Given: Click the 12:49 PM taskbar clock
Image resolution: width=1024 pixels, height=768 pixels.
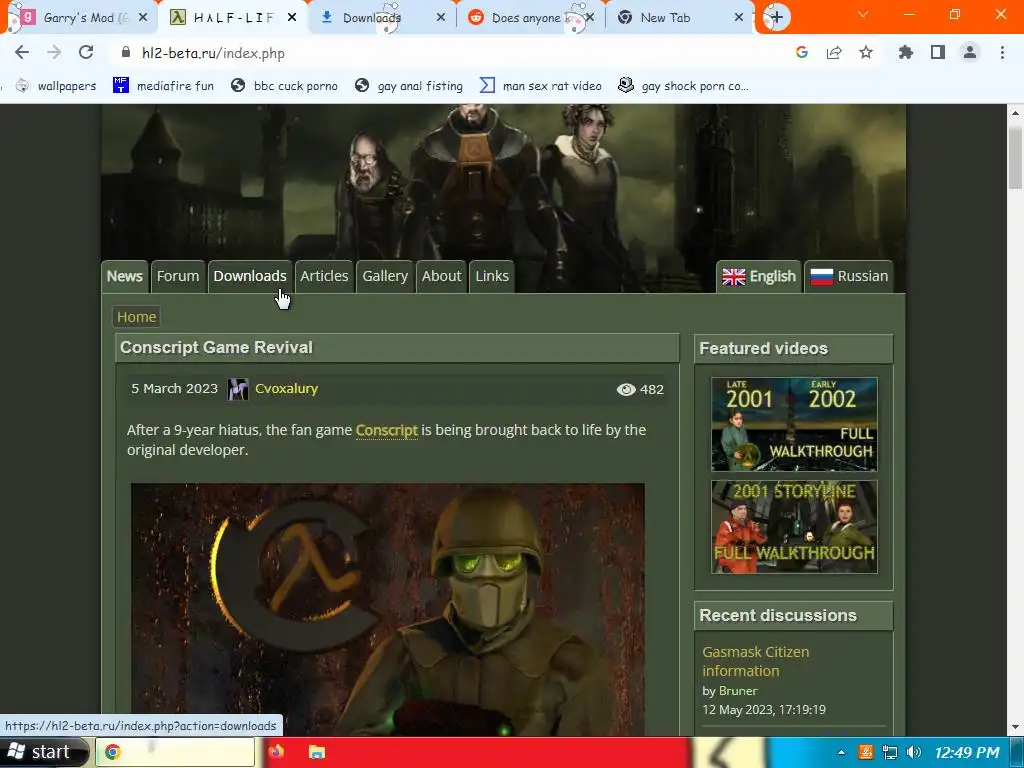Looking at the screenshot, I should pyautogui.click(x=967, y=752).
